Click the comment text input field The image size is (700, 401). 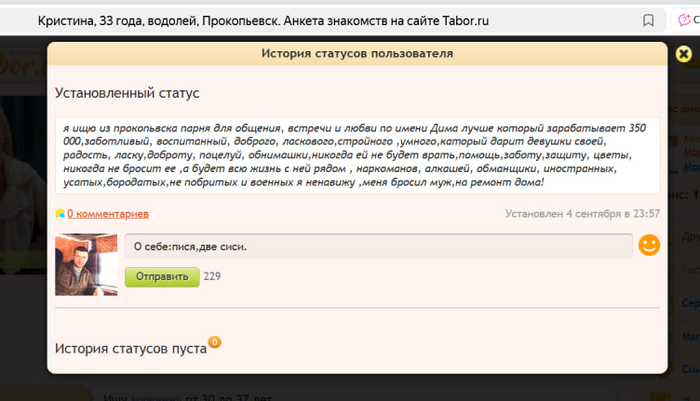point(379,246)
